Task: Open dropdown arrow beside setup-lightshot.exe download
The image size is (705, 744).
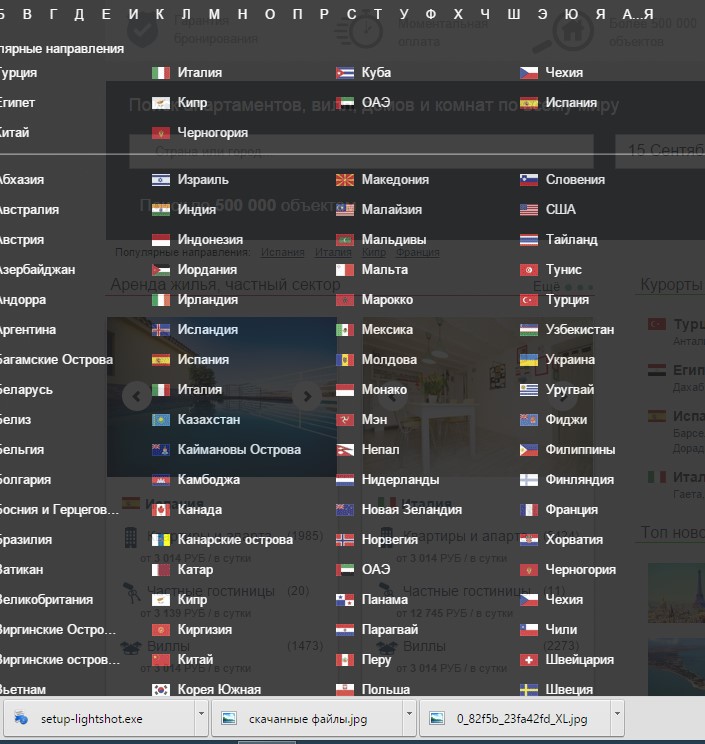Action: point(201,717)
